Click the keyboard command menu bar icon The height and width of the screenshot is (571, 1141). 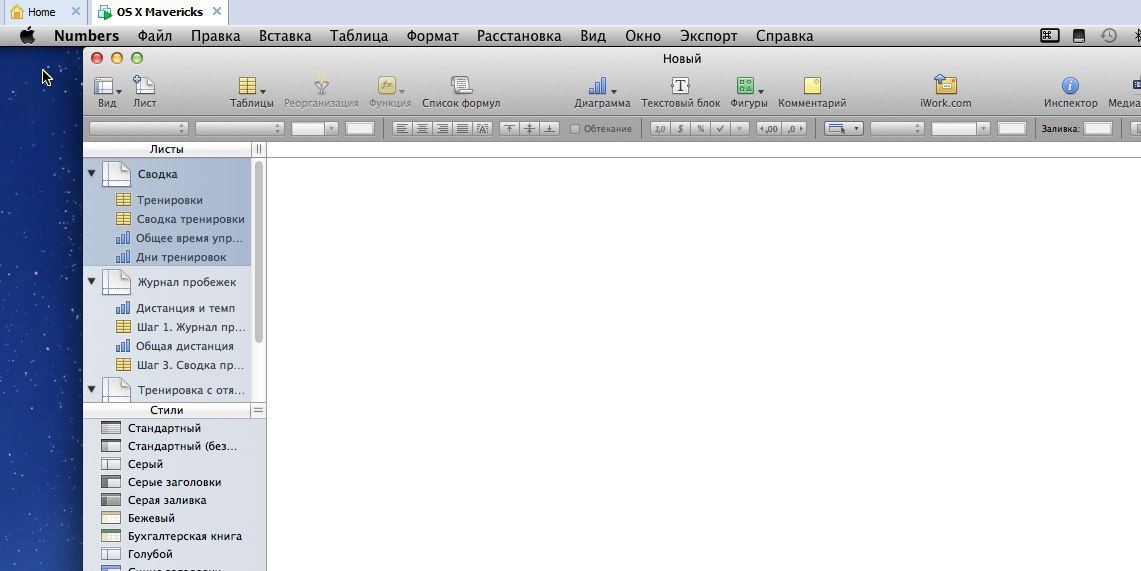point(1049,35)
